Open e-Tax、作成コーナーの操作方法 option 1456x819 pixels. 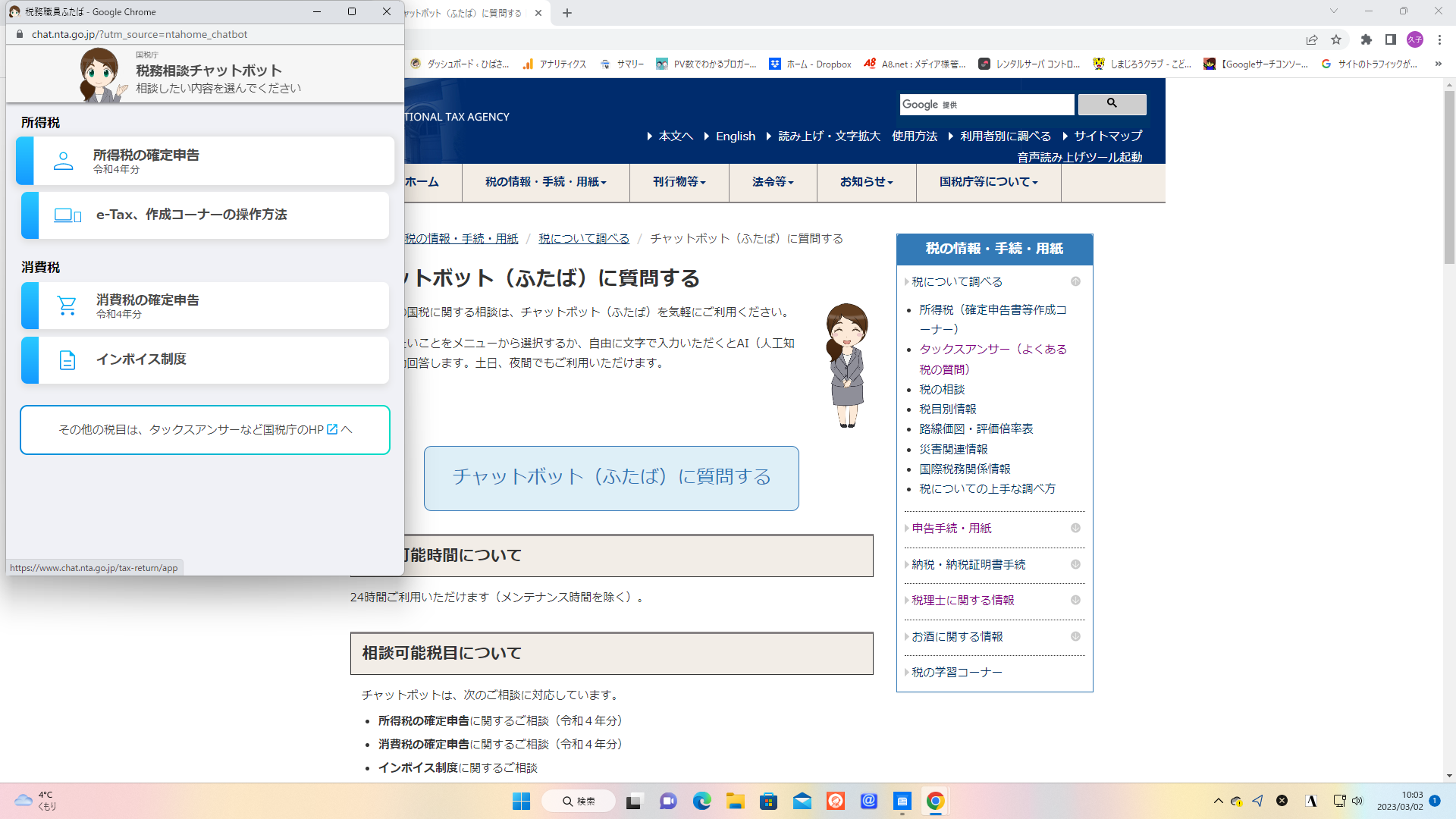pyautogui.click(x=205, y=215)
